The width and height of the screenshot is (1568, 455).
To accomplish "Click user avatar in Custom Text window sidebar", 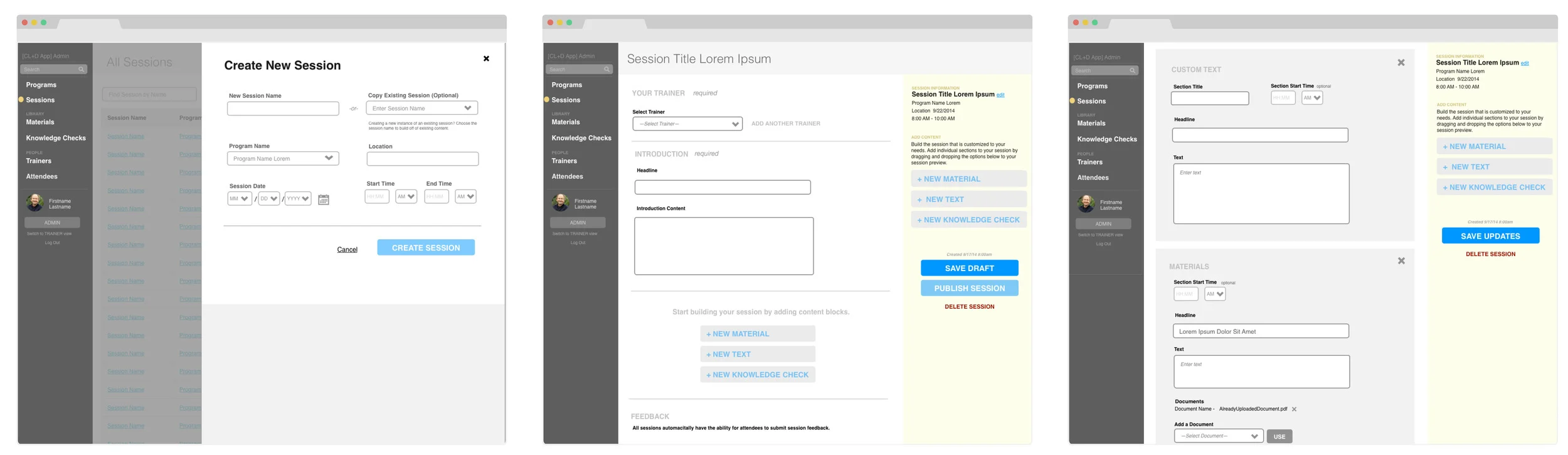I will point(1086,204).
